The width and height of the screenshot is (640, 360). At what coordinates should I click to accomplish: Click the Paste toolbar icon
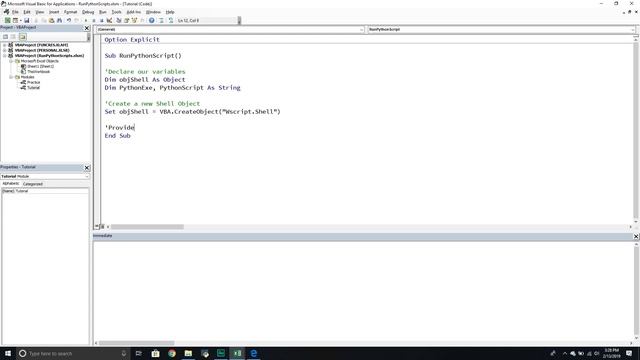point(51,20)
